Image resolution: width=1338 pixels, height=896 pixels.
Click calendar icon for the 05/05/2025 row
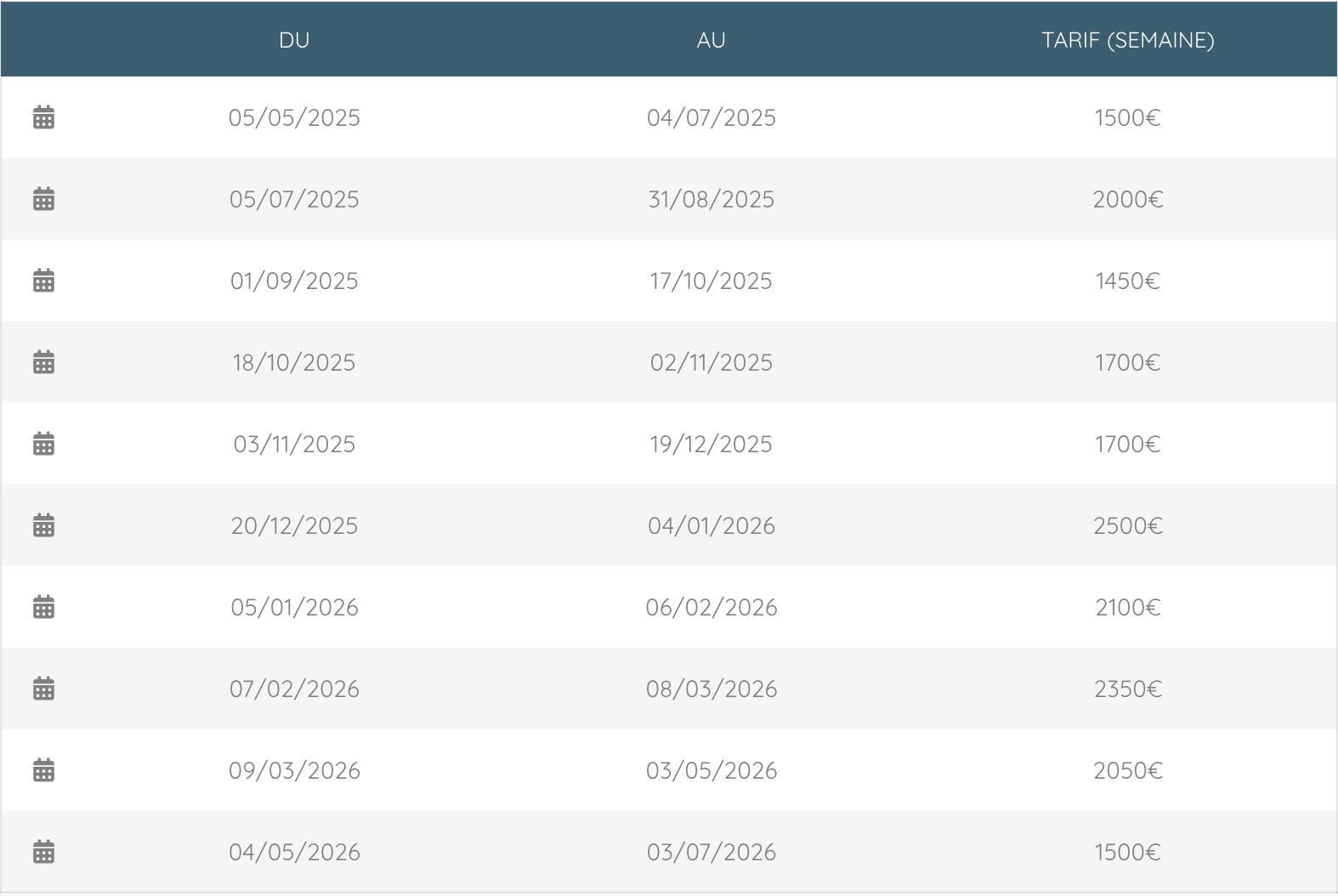(x=43, y=117)
